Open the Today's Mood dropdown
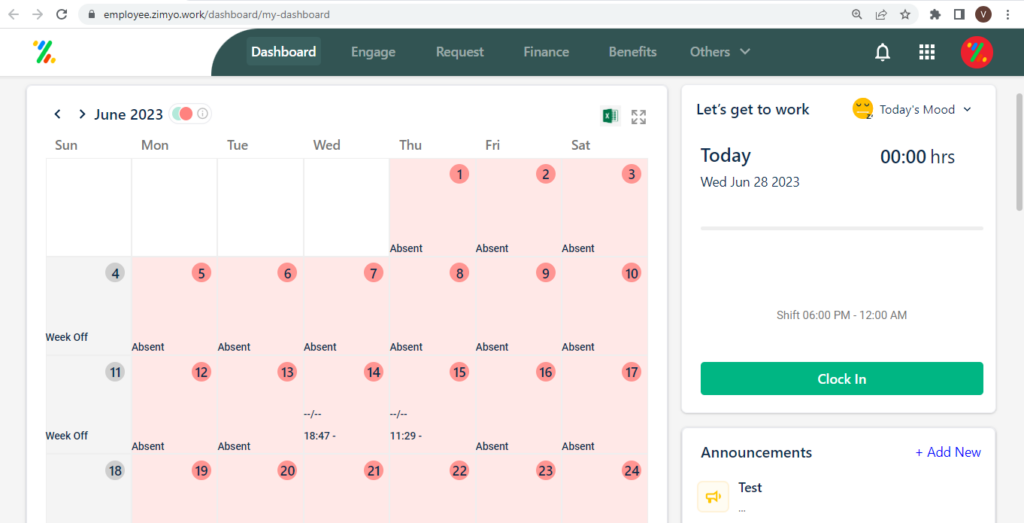Image resolution: width=1024 pixels, height=523 pixels. (925, 110)
